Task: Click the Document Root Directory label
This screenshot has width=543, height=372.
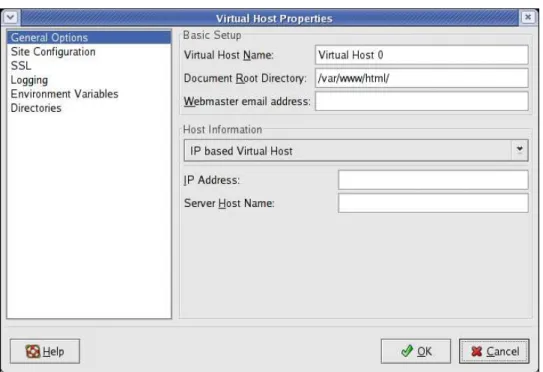Action: (245, 78)
